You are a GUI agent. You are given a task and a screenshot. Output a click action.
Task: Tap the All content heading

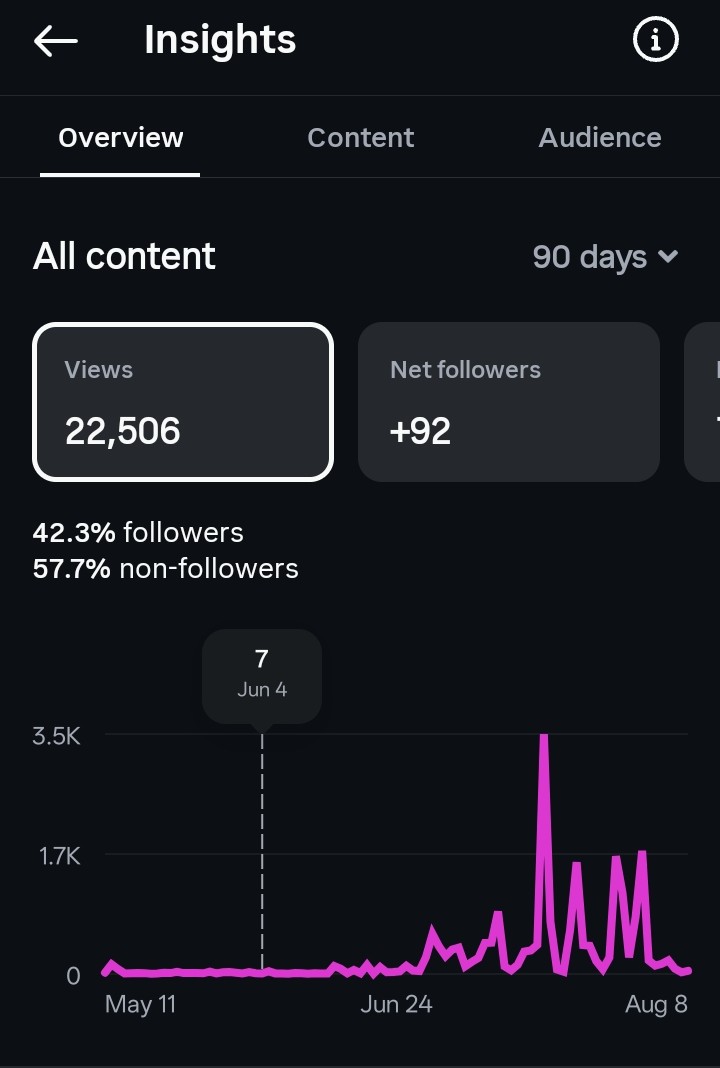[124, 256]
